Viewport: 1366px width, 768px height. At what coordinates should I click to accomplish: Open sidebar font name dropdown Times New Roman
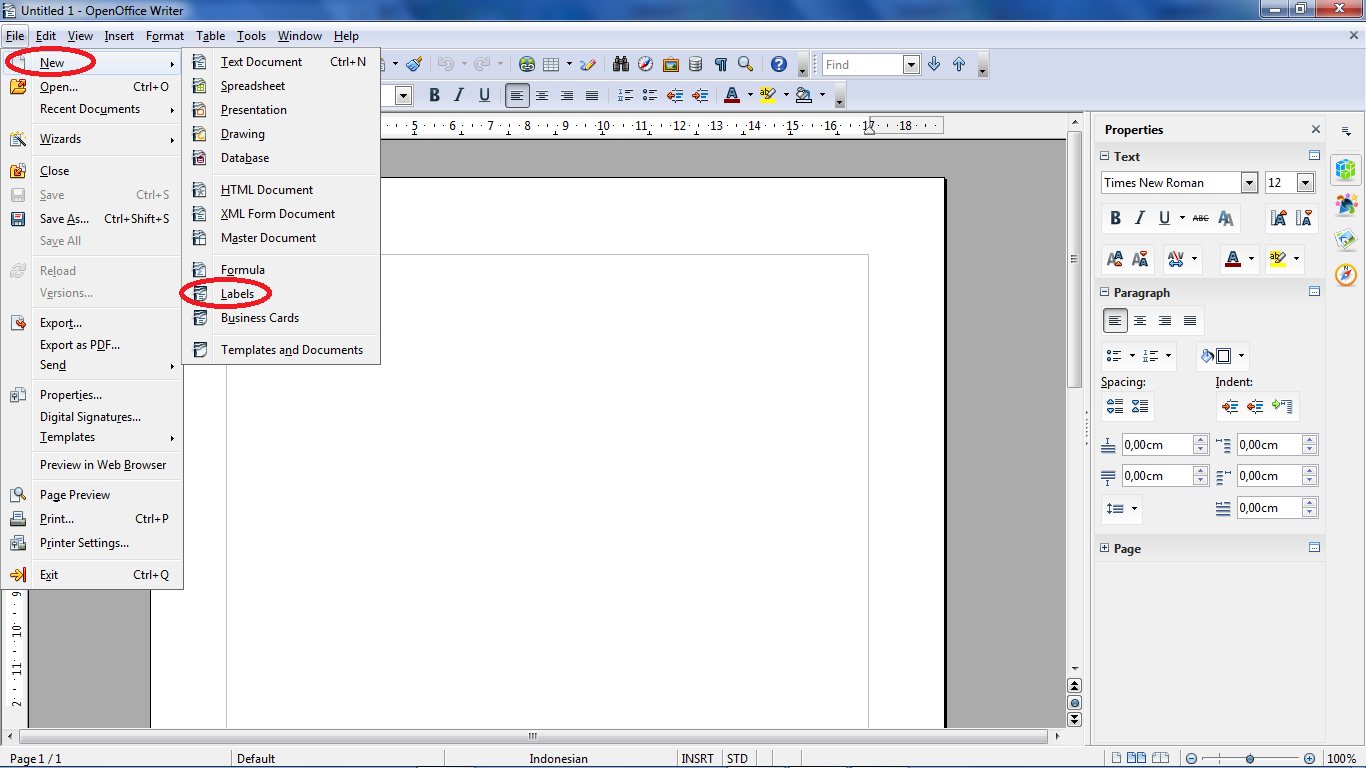[x=1249, y=183]
